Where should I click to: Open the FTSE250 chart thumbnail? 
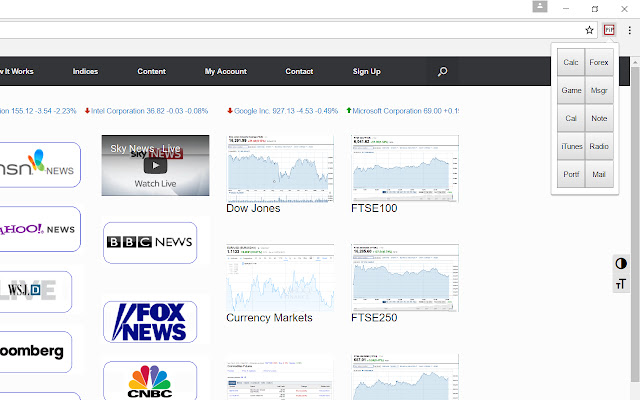(x=405, y=278)
